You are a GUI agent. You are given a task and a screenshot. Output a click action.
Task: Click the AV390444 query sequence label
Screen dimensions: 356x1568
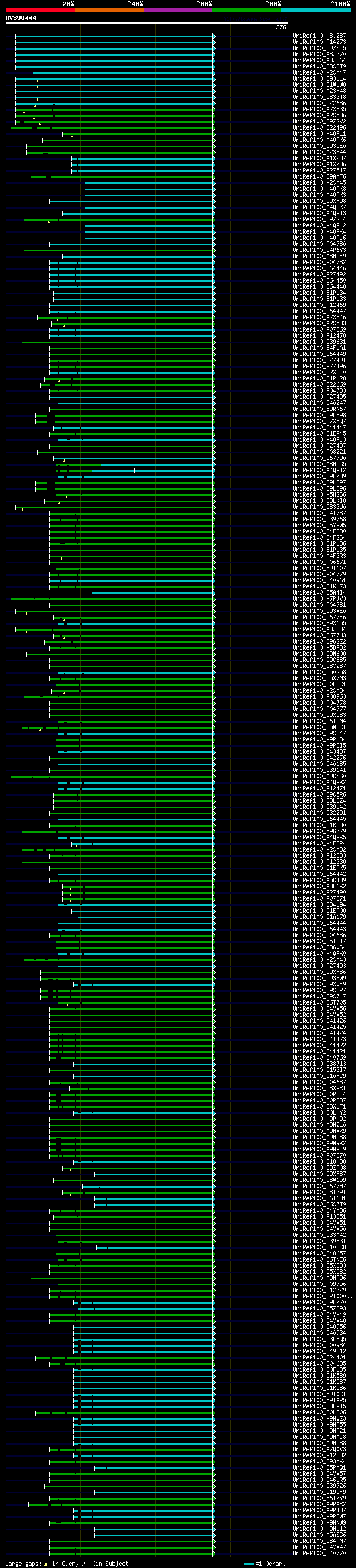point(21,18)
